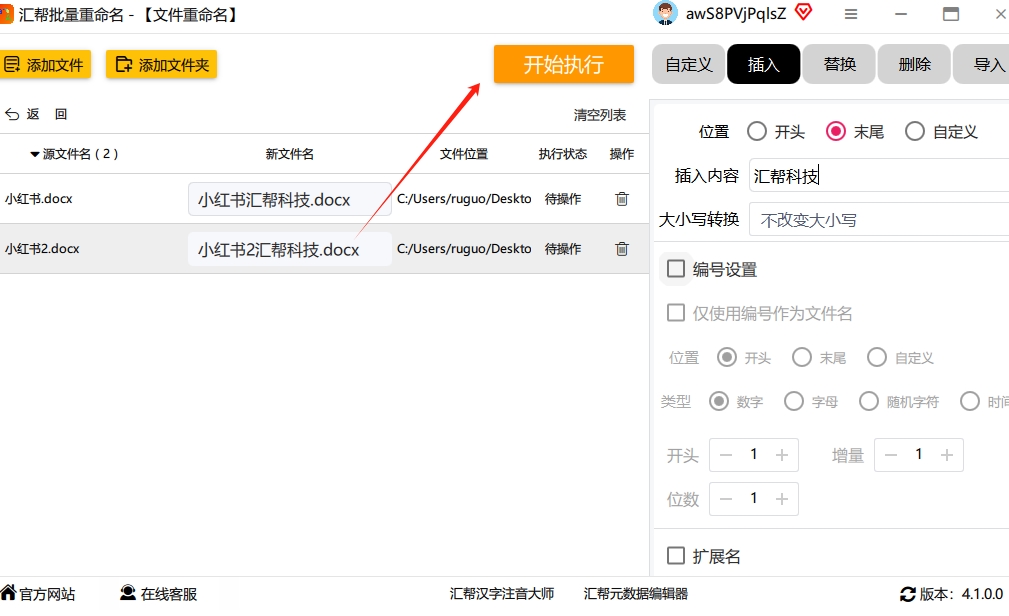Increase the 增量 value with plus
The width and height of the screenshot is (1009, 616).
[x=947, y=455]
